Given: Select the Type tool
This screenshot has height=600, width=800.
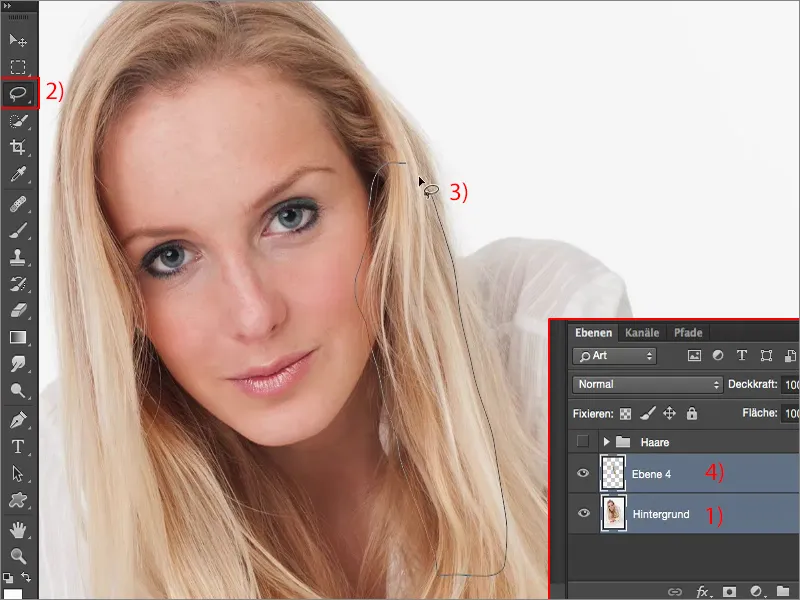Looking at the screenshot, I should pyautogui.click(x=18, y=446).
